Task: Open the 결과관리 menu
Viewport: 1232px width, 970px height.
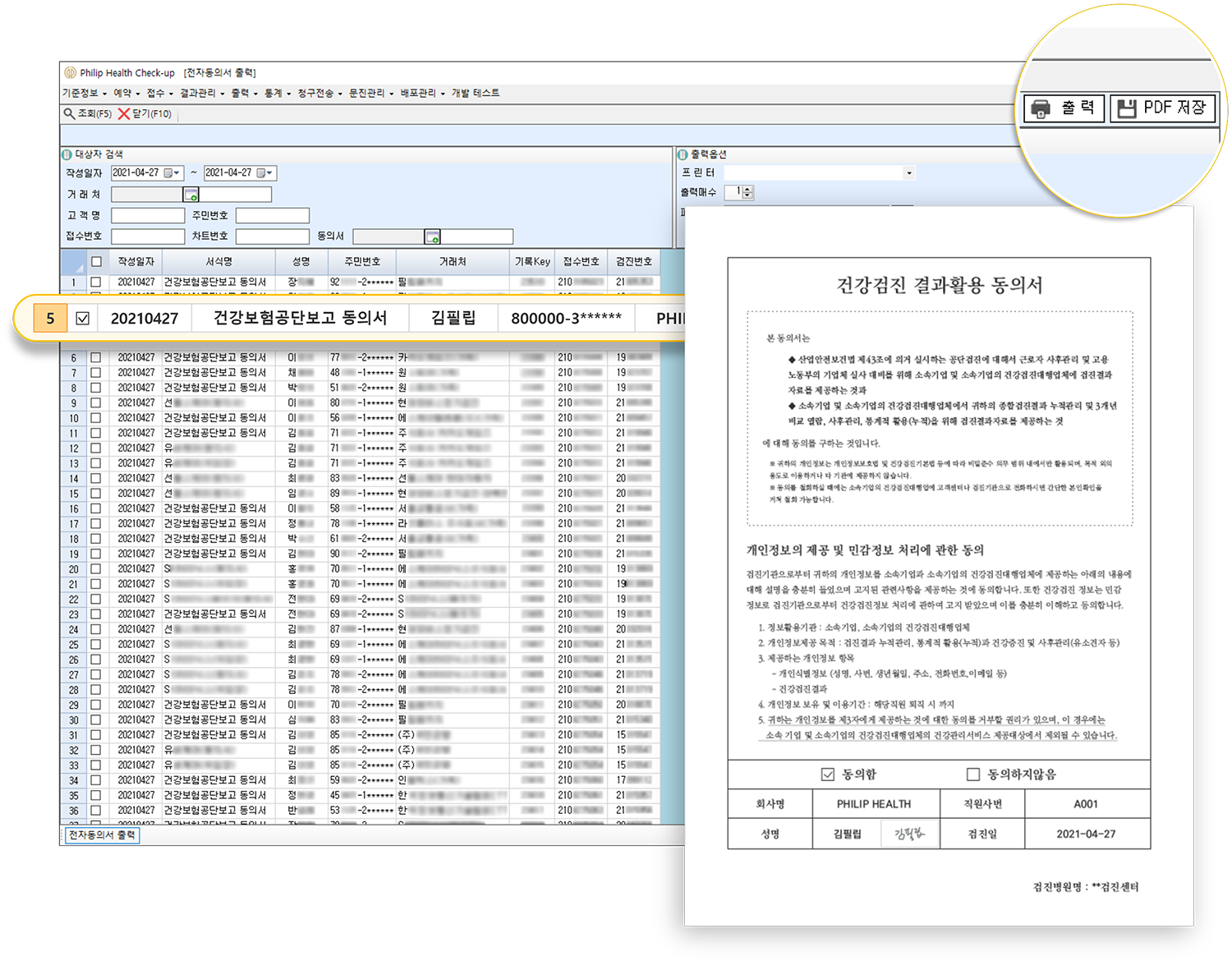Action: 201,93
